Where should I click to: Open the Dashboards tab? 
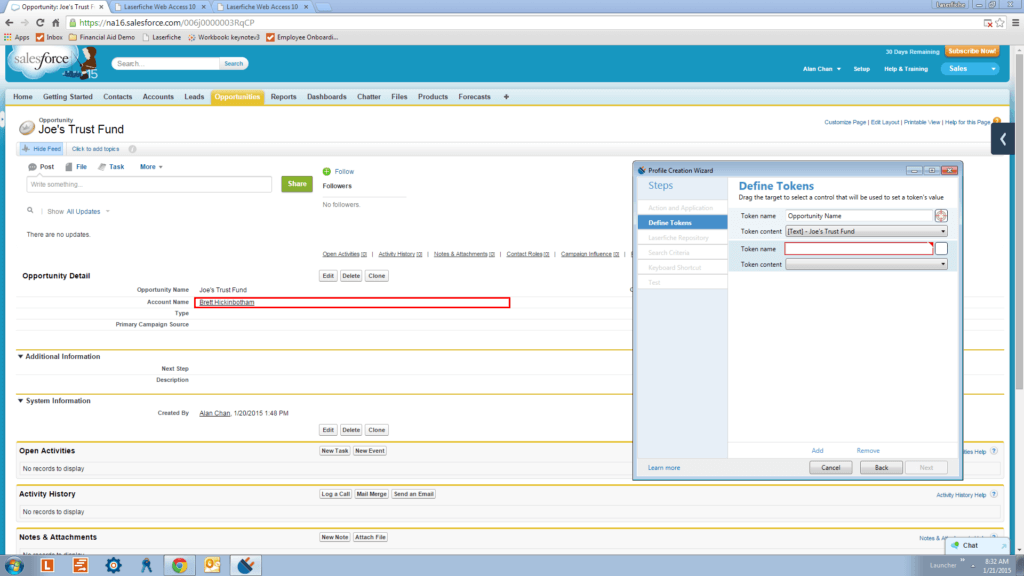(327, 97)
